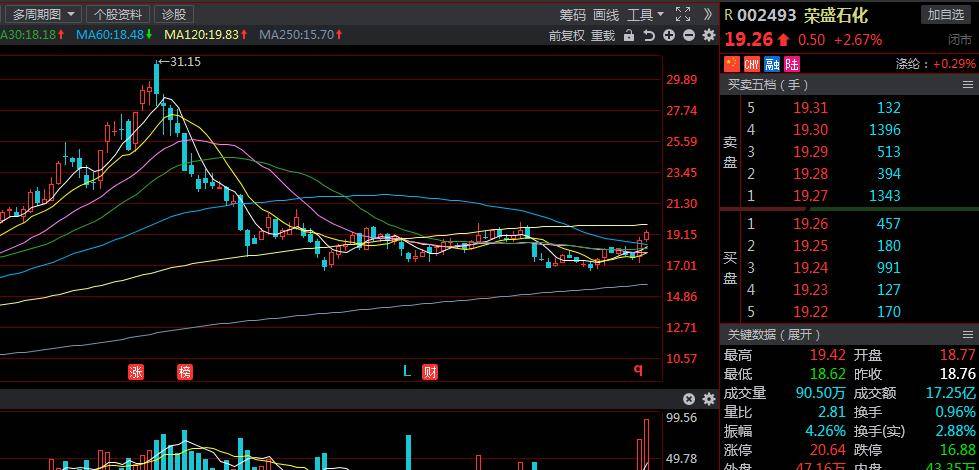Open the 诊股 stock diagnosis tab
This screenshot has width=979, height=470.
click(x=174, y=14)
